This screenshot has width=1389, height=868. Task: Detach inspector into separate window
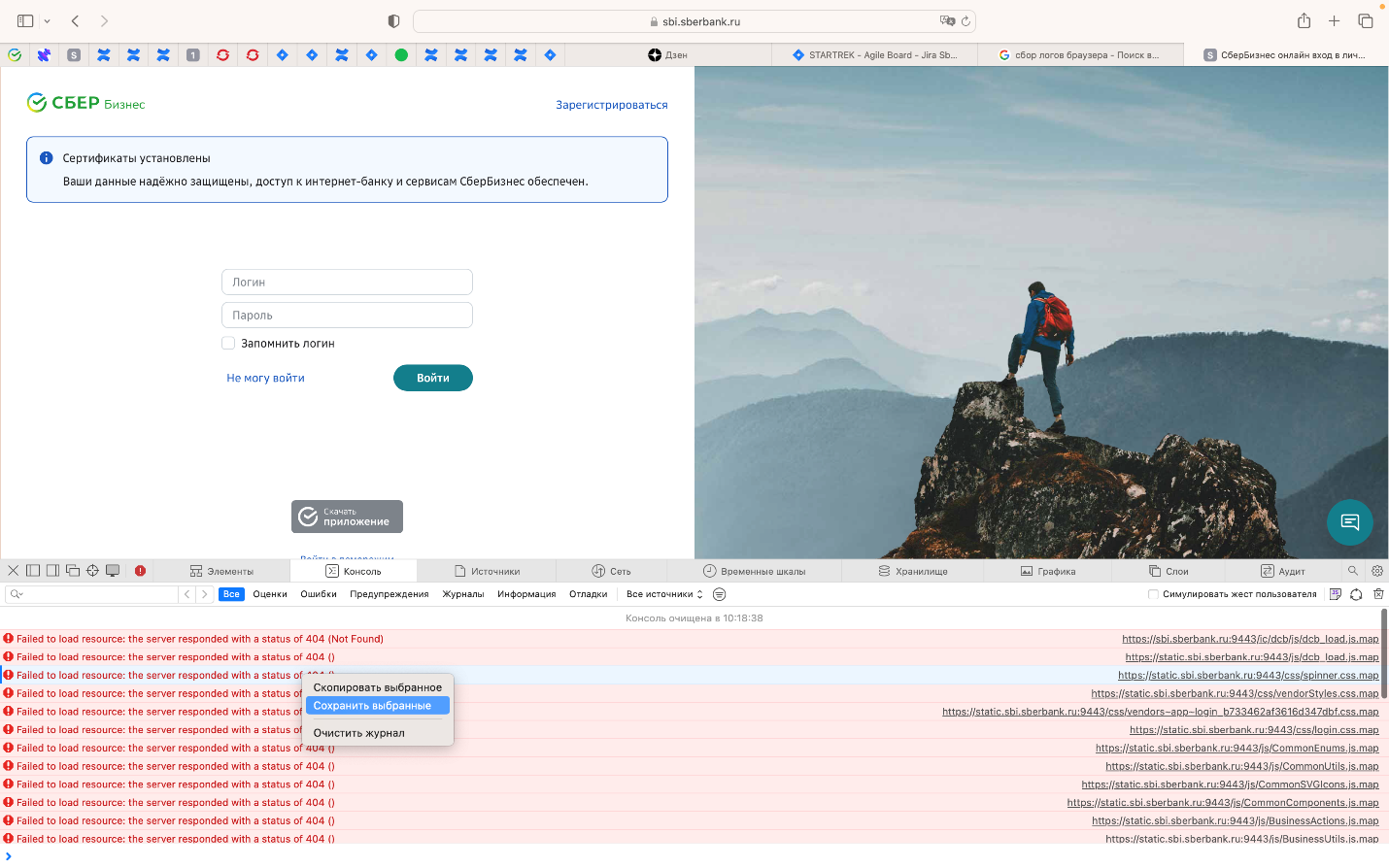click(73, 571)
